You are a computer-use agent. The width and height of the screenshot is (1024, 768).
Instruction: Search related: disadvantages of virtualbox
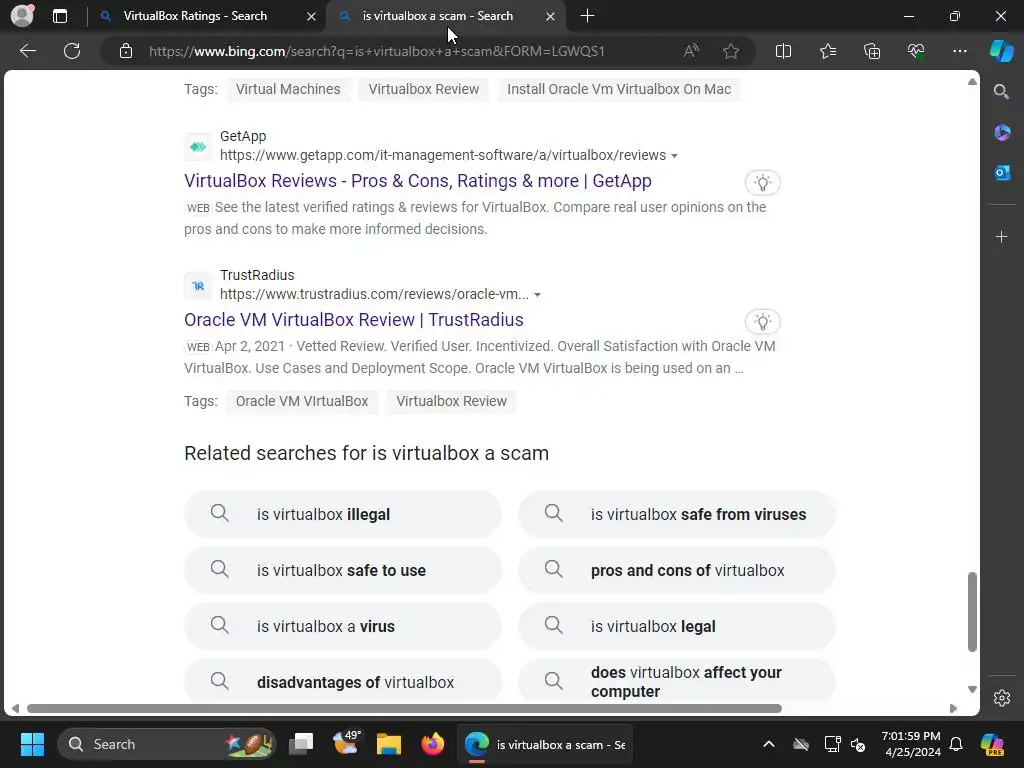click(x=343, y=682)
